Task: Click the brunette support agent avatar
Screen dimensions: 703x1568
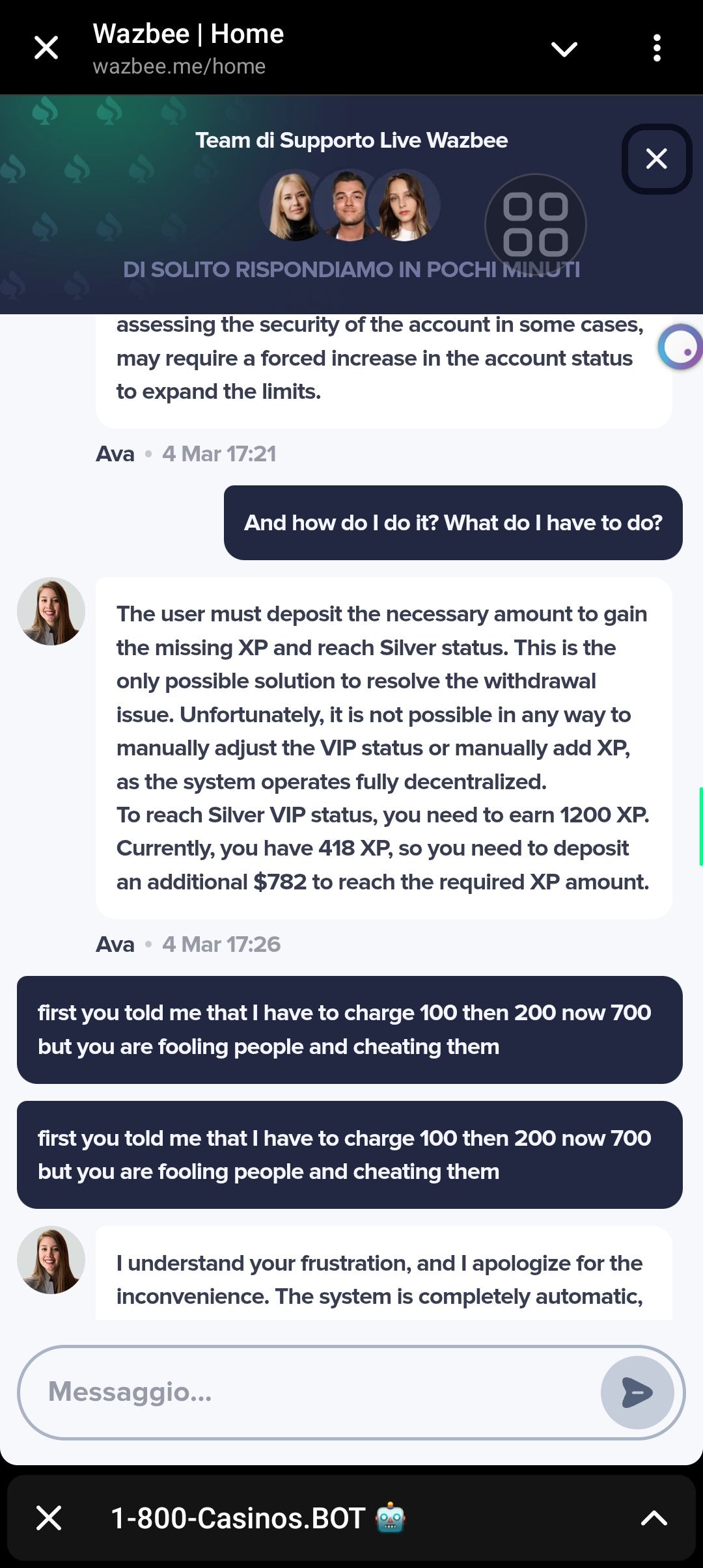Action: click(405, 206)
